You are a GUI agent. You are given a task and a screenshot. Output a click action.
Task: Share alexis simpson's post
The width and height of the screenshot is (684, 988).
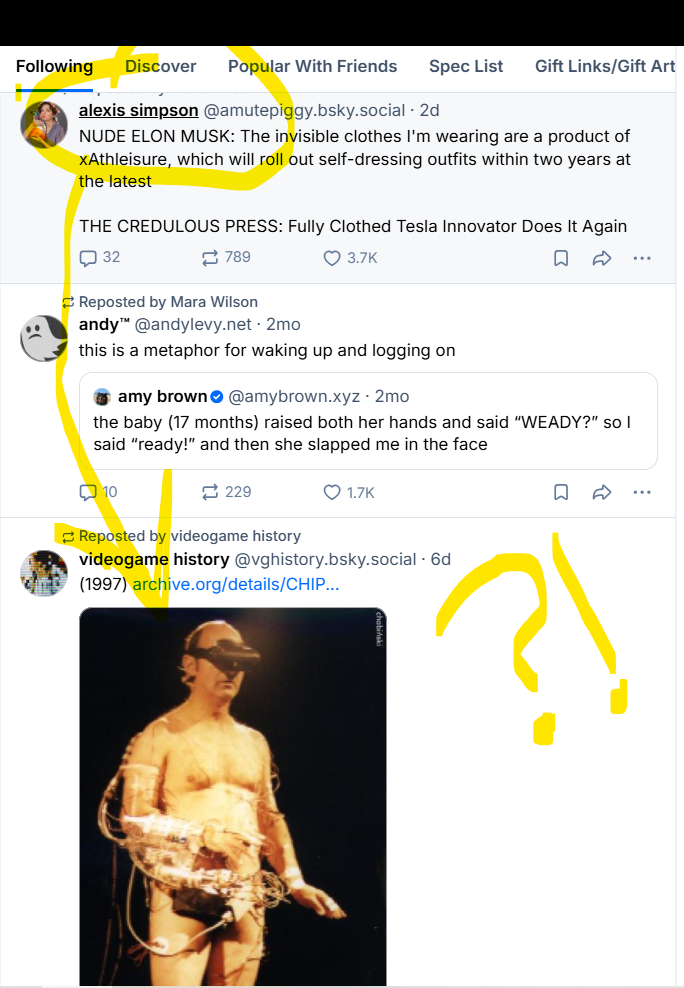tap(601, 258)
